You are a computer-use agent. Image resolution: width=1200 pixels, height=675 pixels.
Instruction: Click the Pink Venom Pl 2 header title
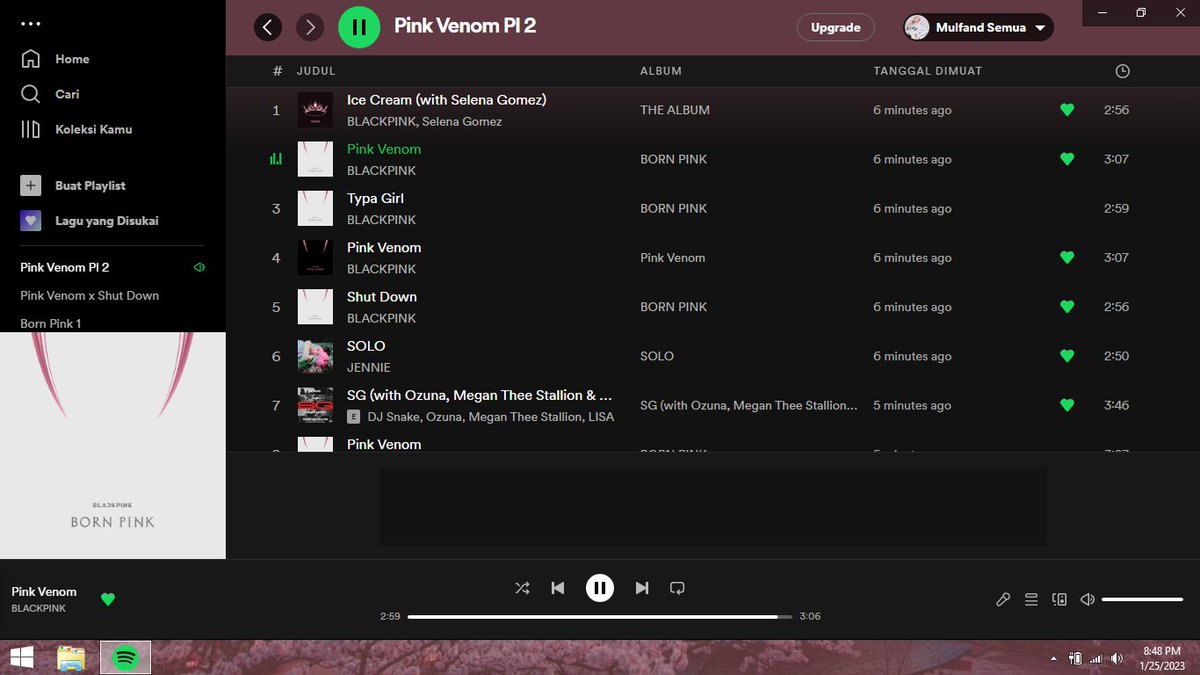pos(465,26)
